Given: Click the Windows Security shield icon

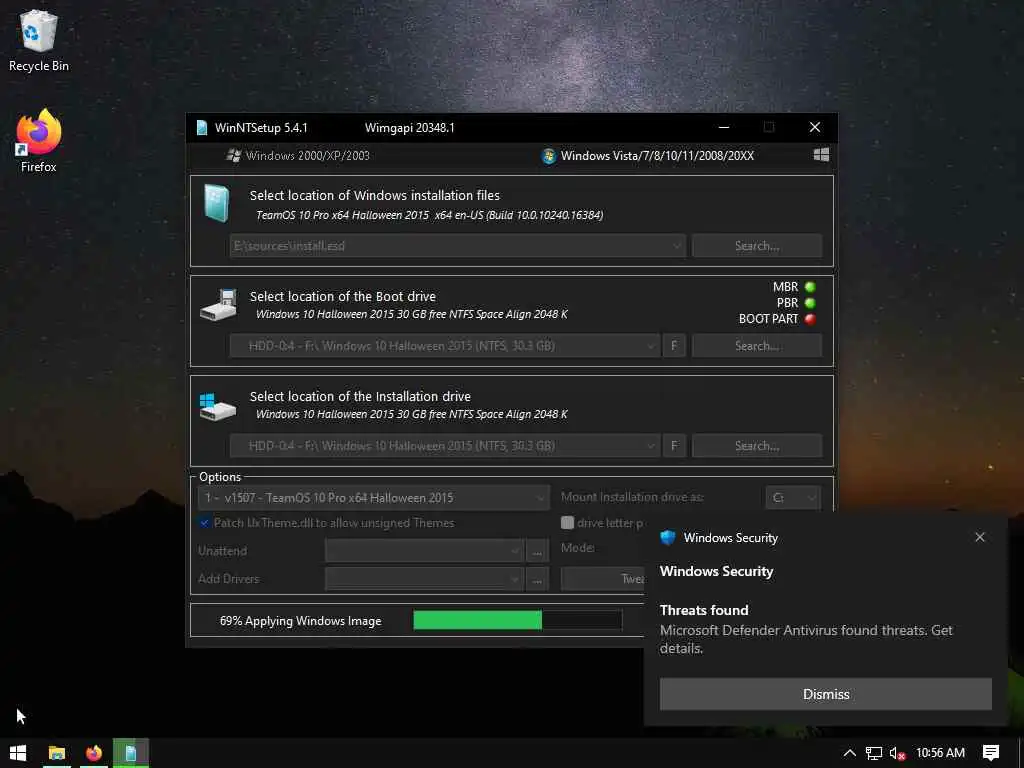Looking at the screenshot, I should pos(667,537).
